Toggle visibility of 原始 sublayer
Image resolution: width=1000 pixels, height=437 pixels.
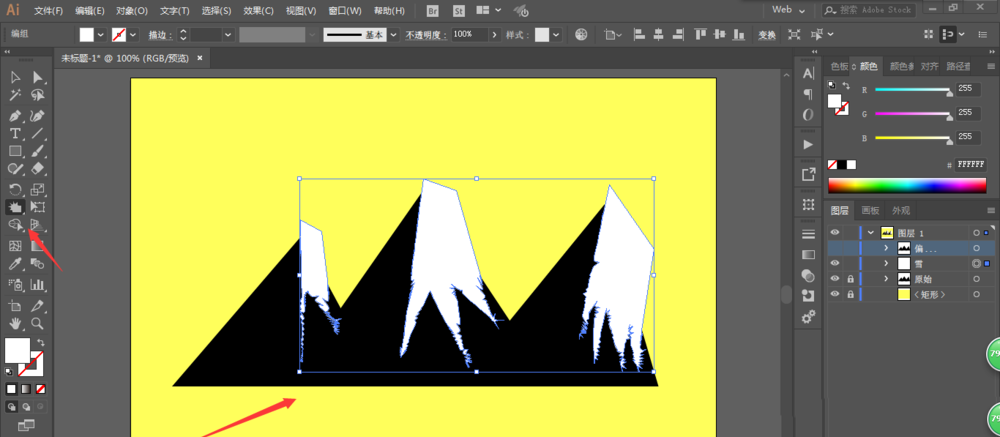(x=834, y=279)
